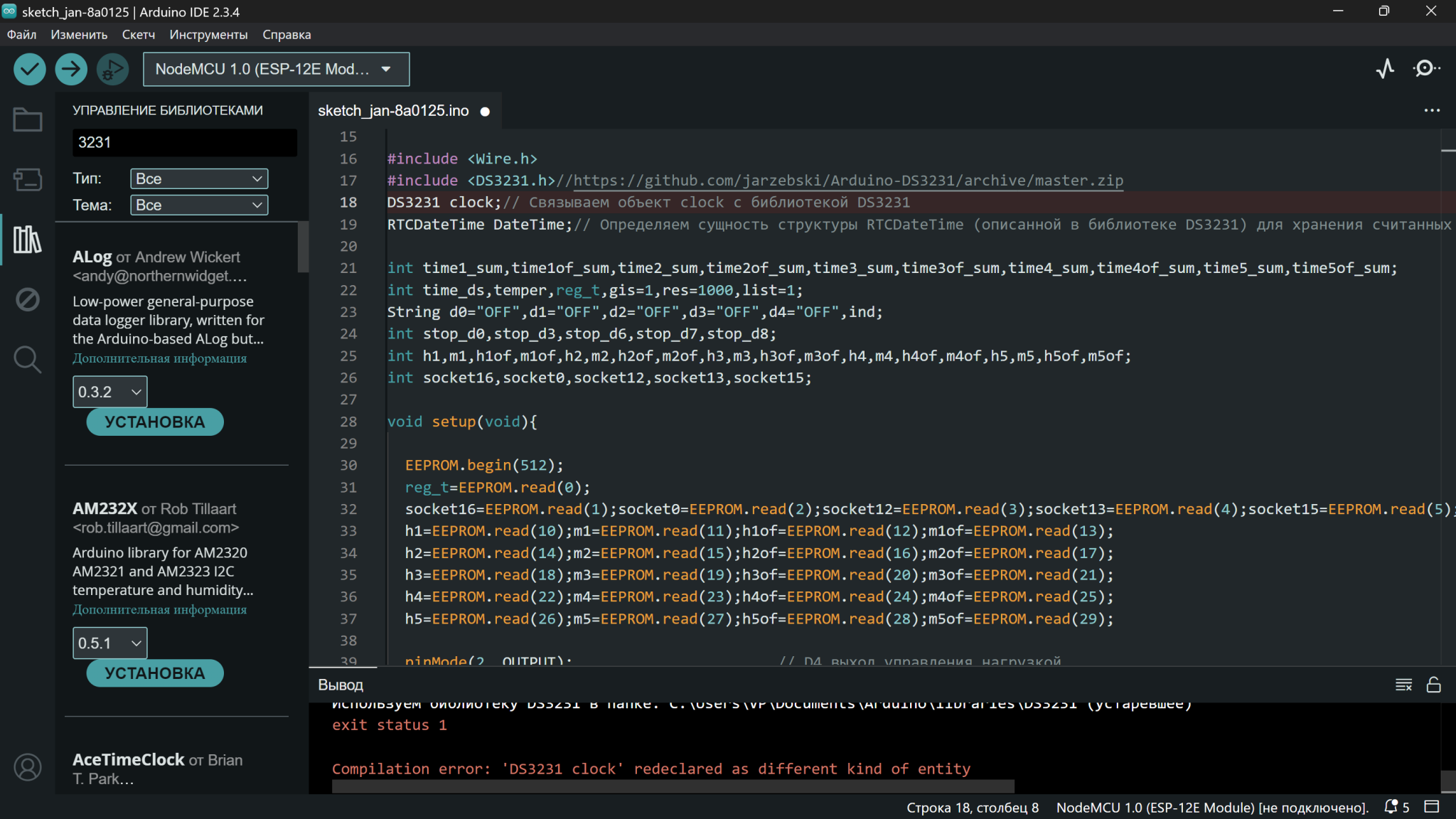Click the library search field containing 3231
Screen dimensions: 1456x819
184,142
